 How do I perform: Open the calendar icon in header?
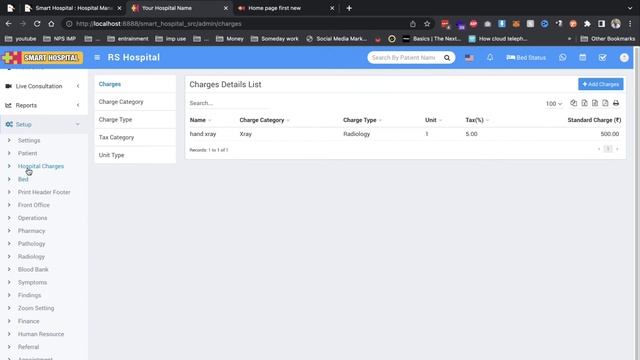582,58
